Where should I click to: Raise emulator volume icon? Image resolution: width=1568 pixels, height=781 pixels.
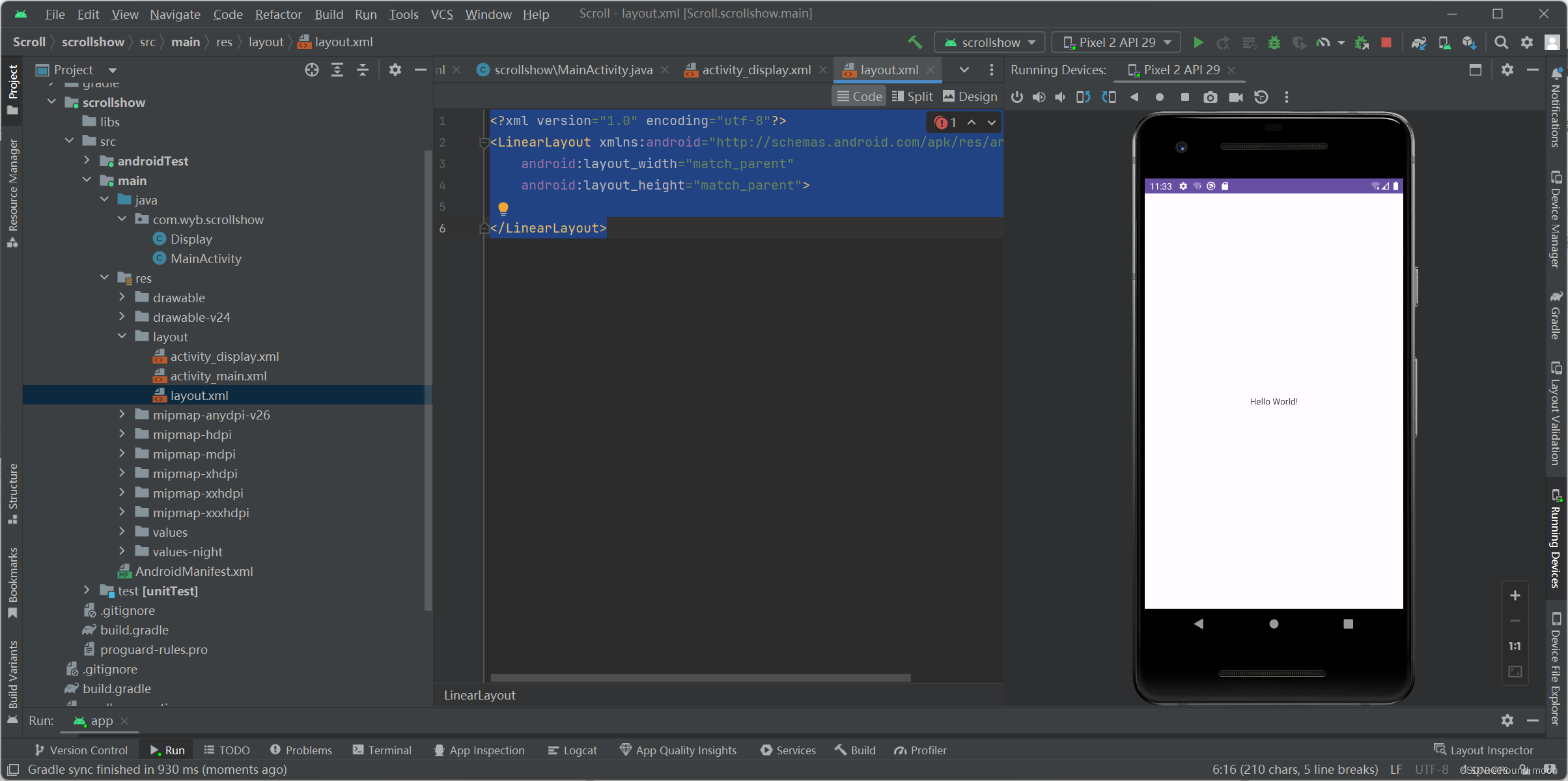tap(1039, 97)
